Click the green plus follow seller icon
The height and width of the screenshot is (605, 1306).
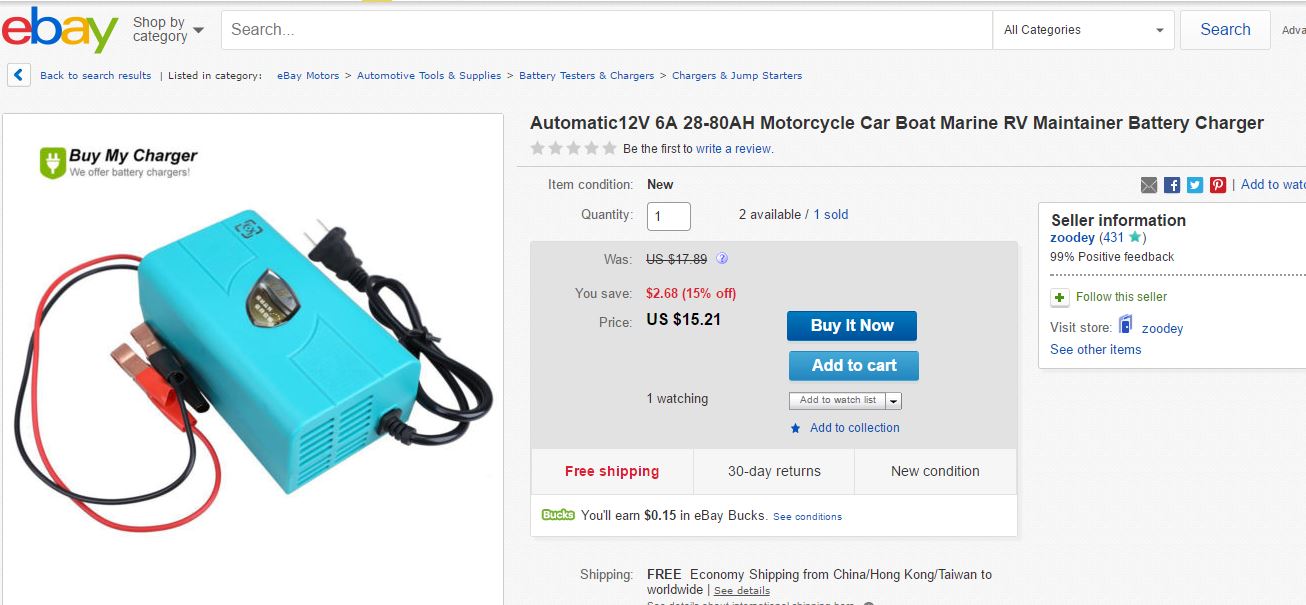(x=1060, y=297)
